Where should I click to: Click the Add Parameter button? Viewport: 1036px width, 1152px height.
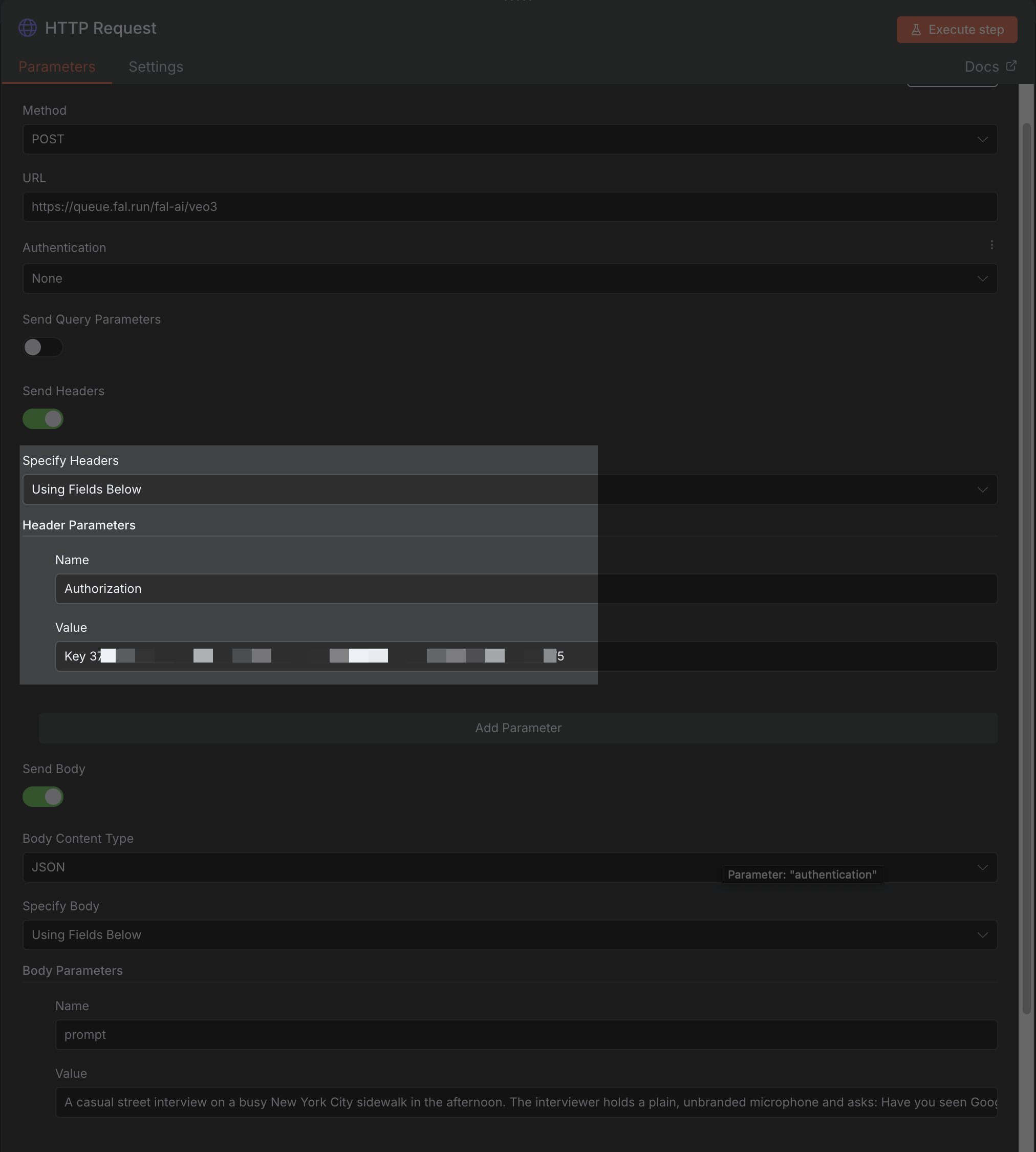pyautogui.click(x=518, y=728)
